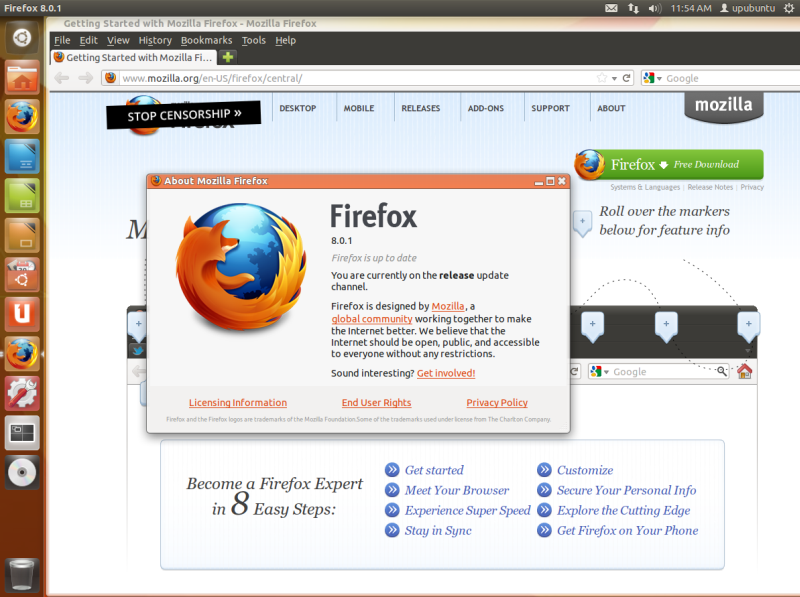Bookmark this page with the star icon

pyautogui.click(x=602, y=78)
